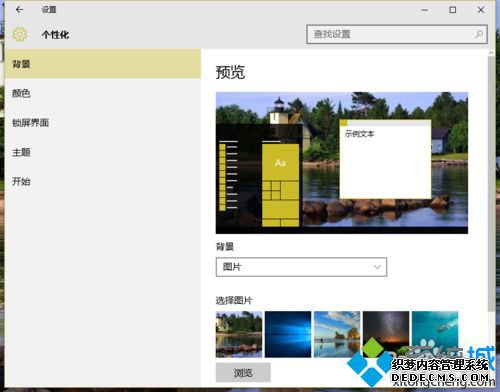This screenshot has width=500, height=392.
Task: Click the settings gear icon
Action: point(20,34)
